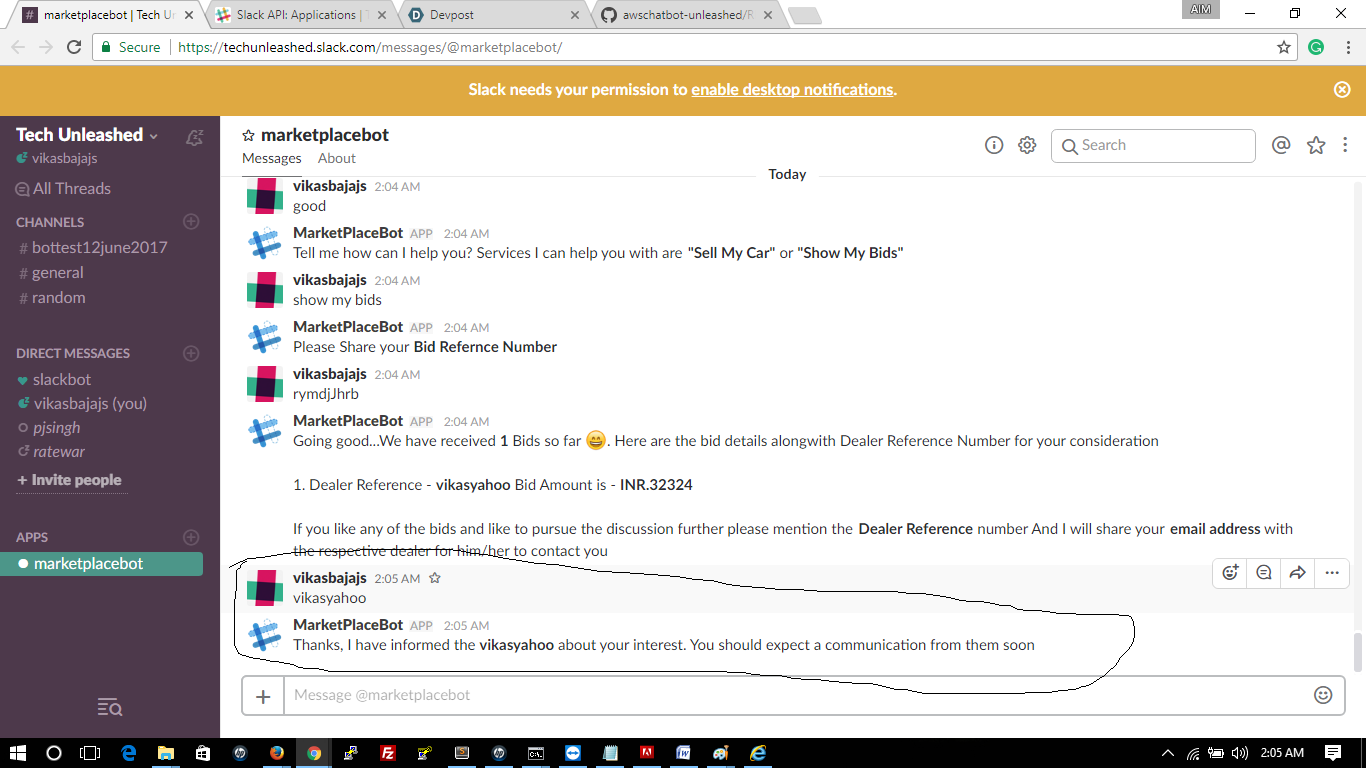The width and height of the screenshot is (1366, 768).
Task: Open File Explorer from taskbar
Action: pos(166,753)
